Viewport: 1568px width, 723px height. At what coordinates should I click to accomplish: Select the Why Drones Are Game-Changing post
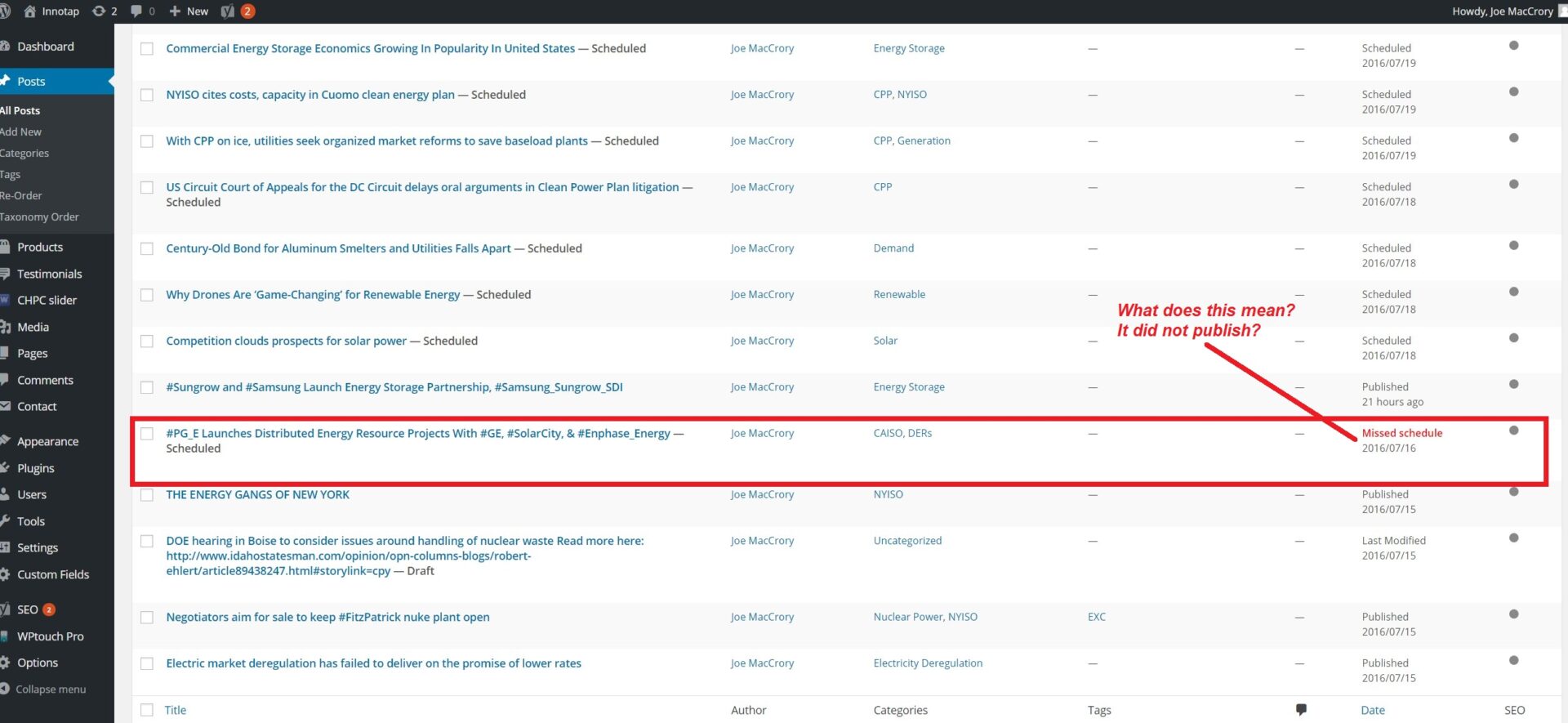[147, 295]
